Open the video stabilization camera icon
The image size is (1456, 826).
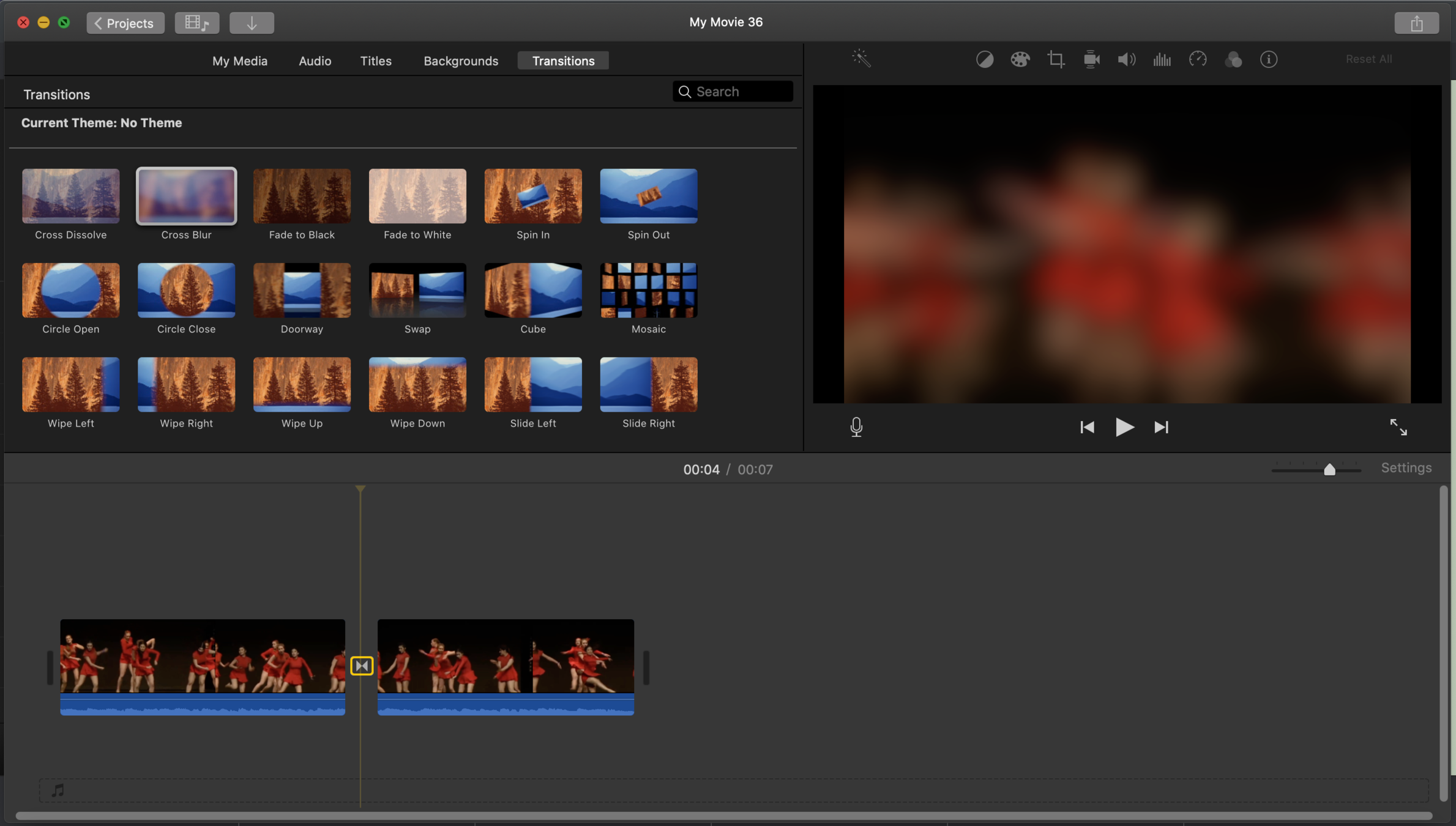click(1091, 59)
